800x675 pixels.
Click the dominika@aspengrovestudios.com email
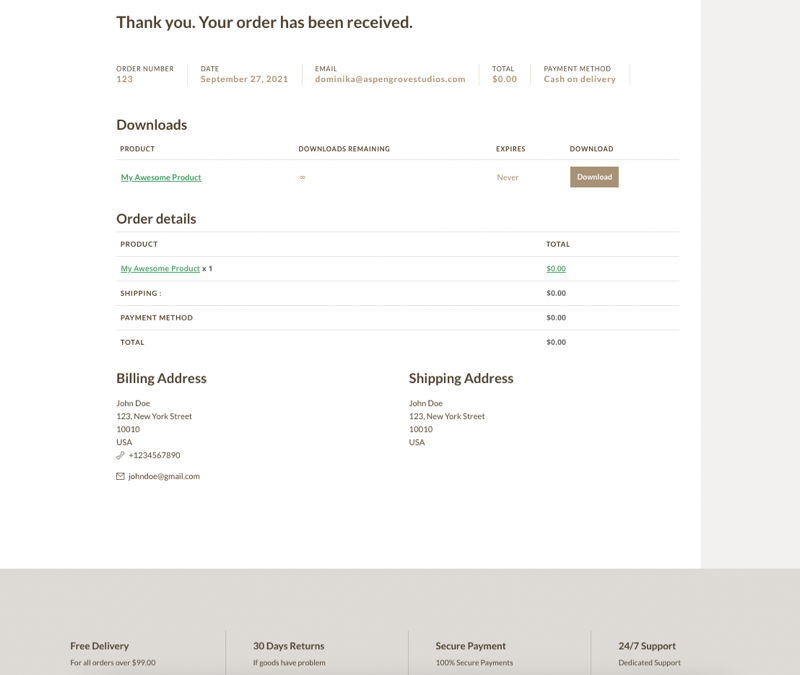(x=390, y=79)
